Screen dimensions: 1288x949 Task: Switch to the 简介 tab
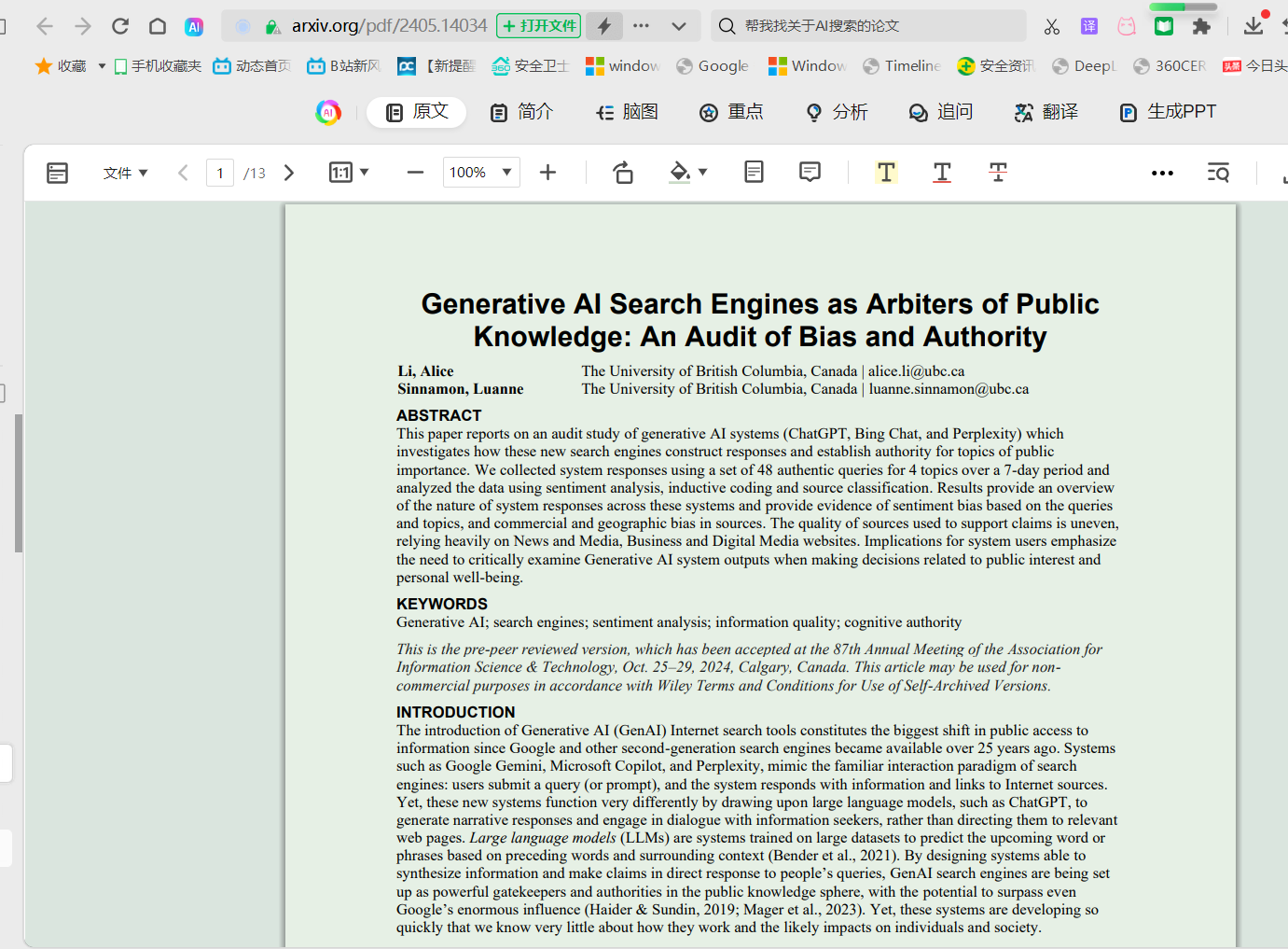pos(521,112)
